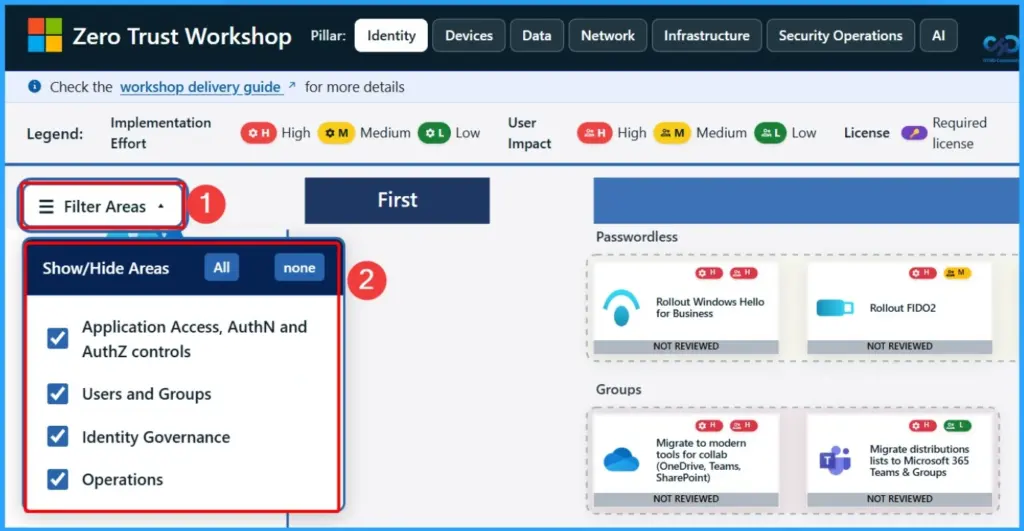
Task: Open the Rollout FIDO2 card
Action: (899, 308)
